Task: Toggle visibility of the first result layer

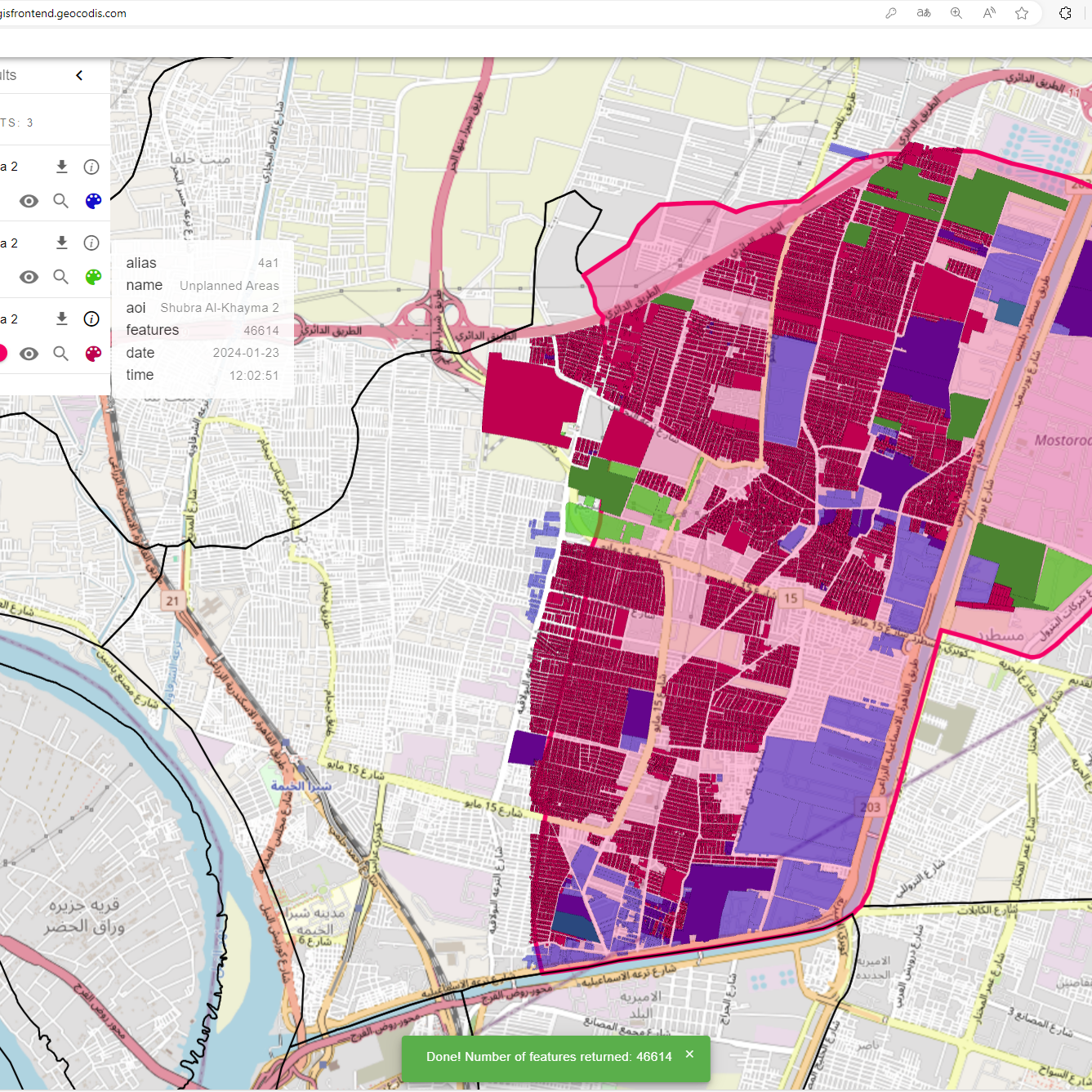Action: click(x=29, y=201)
